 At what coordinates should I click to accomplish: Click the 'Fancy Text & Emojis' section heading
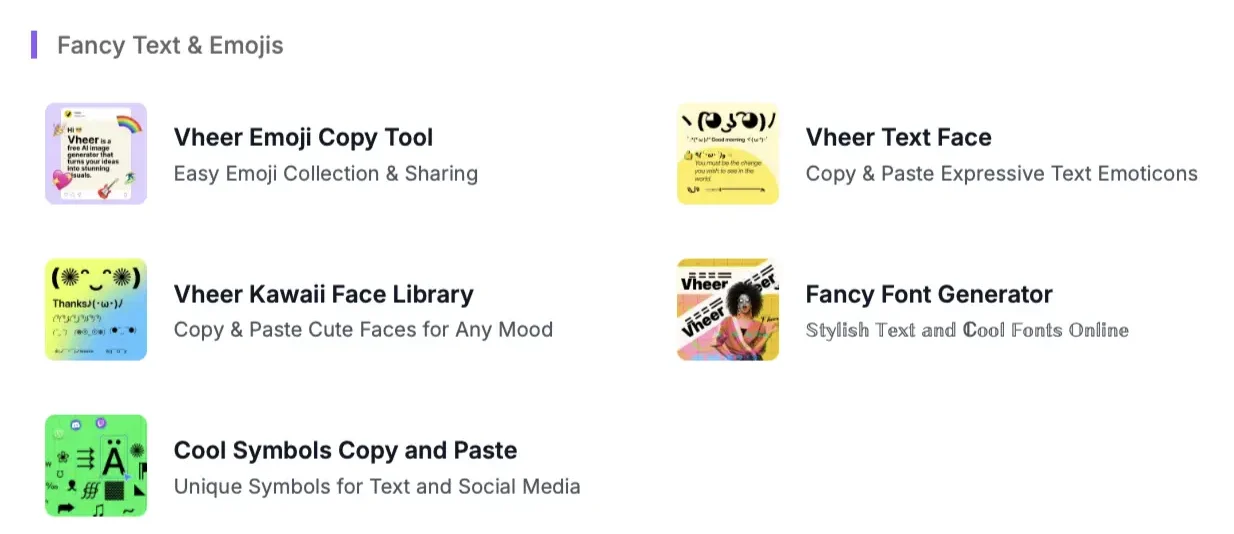click(x=170, y=45)
